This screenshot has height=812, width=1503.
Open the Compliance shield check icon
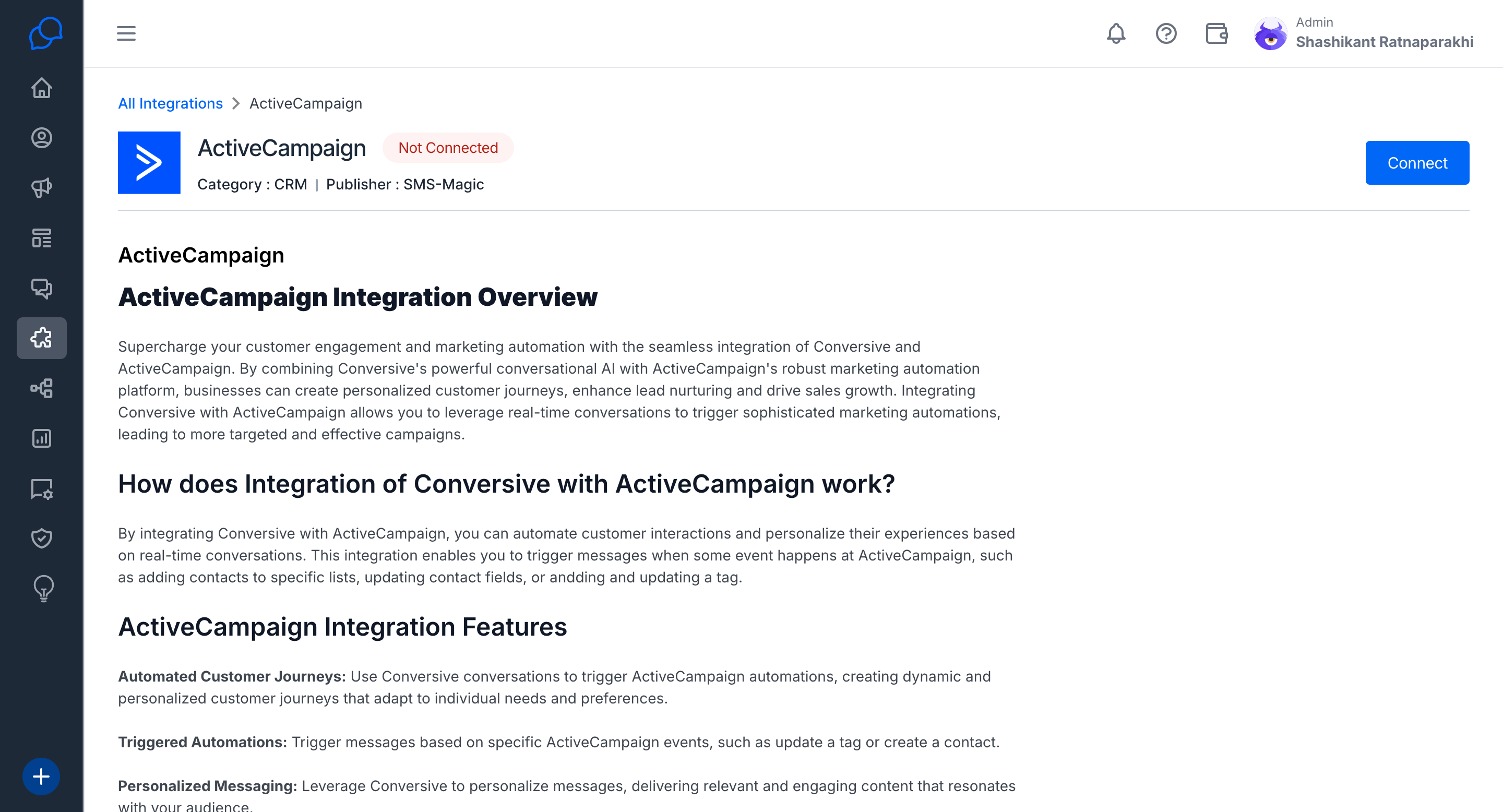[x=41, y=539]
